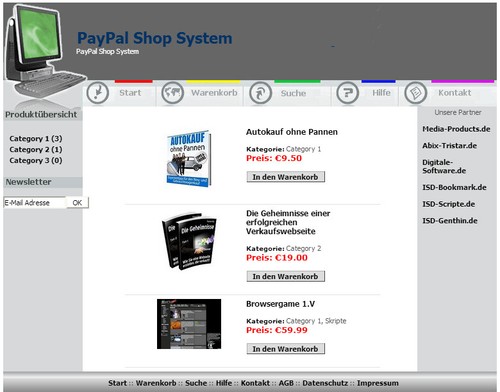Click the Produktübersicht heading
Viewport: 500px width, 392px height.
[x=41, y=114]
